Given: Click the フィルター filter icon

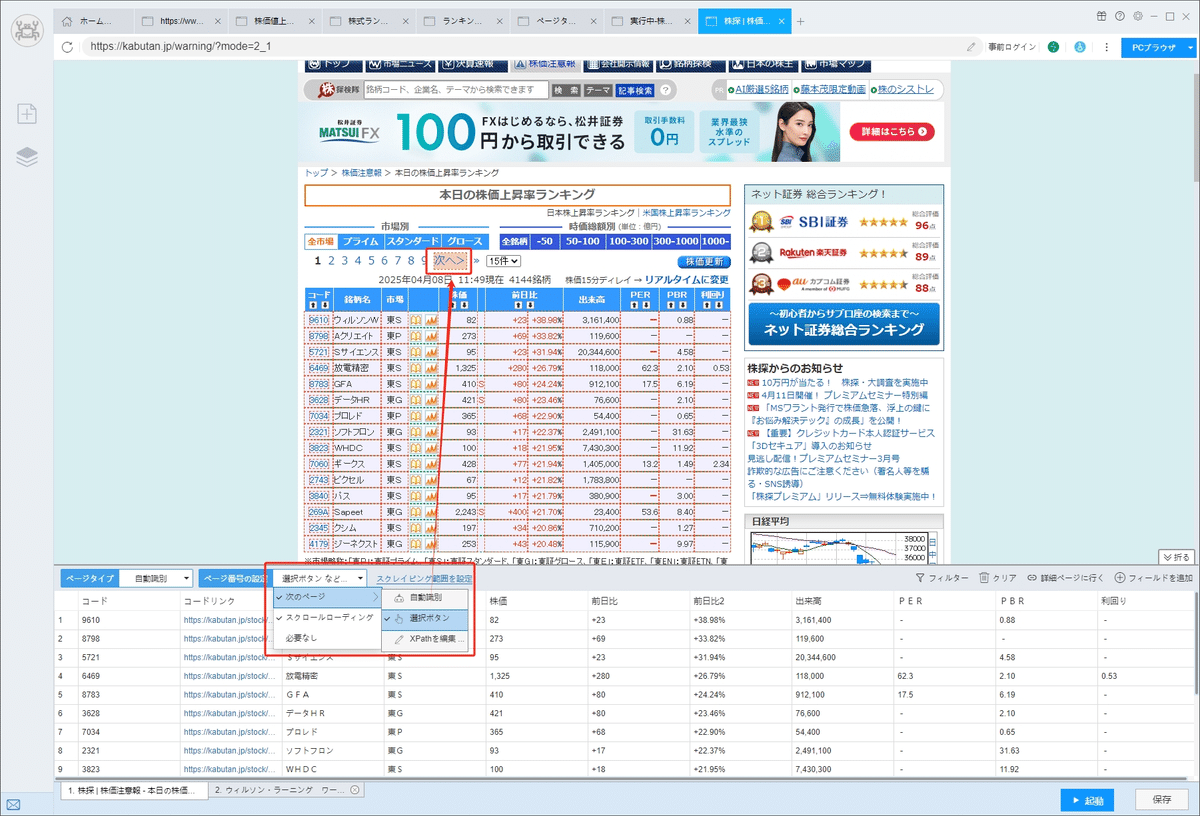Looking at the screenshot, I should [941, 578].
